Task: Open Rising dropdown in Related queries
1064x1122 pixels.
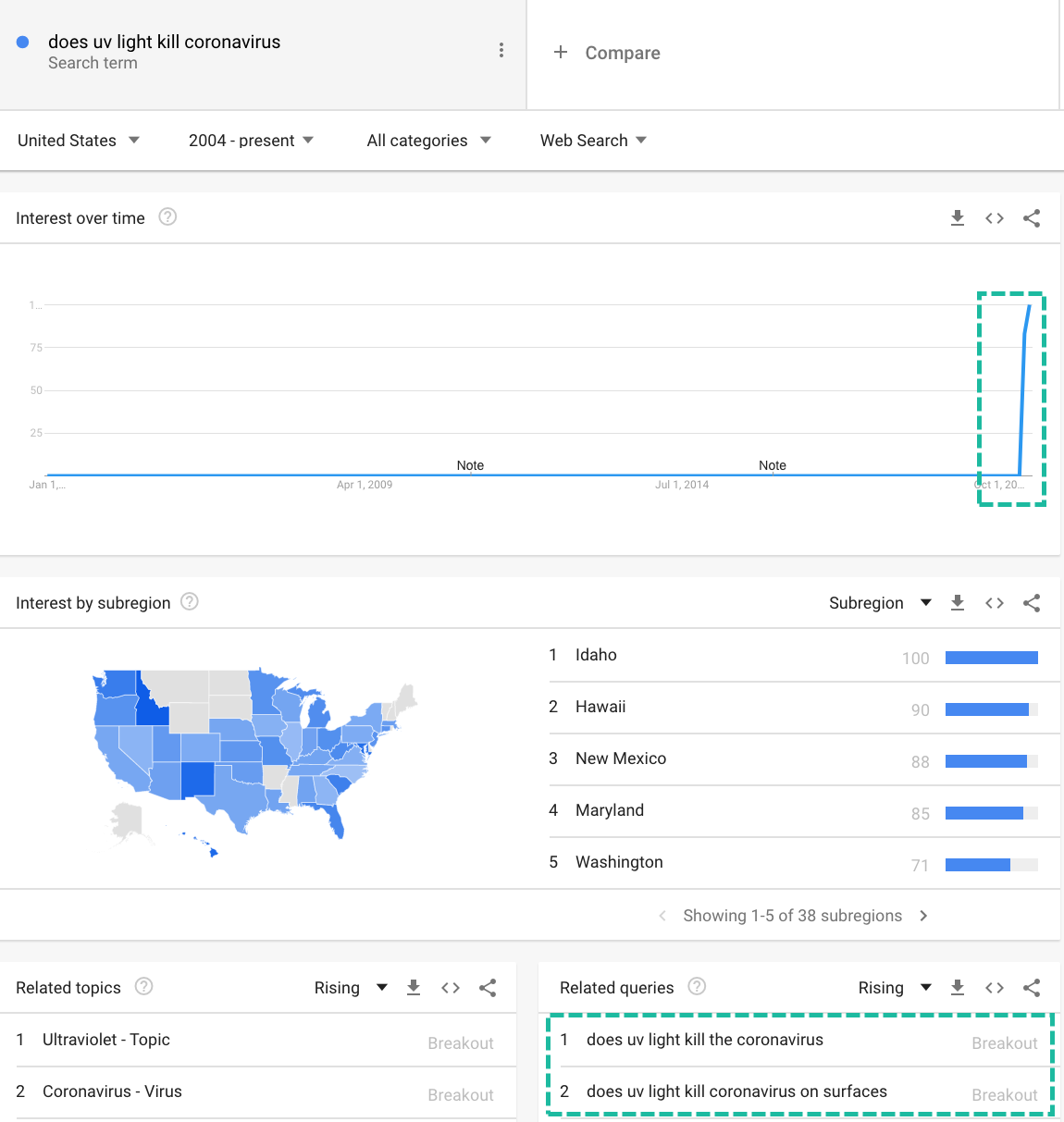Action: [x=895, y=988]
